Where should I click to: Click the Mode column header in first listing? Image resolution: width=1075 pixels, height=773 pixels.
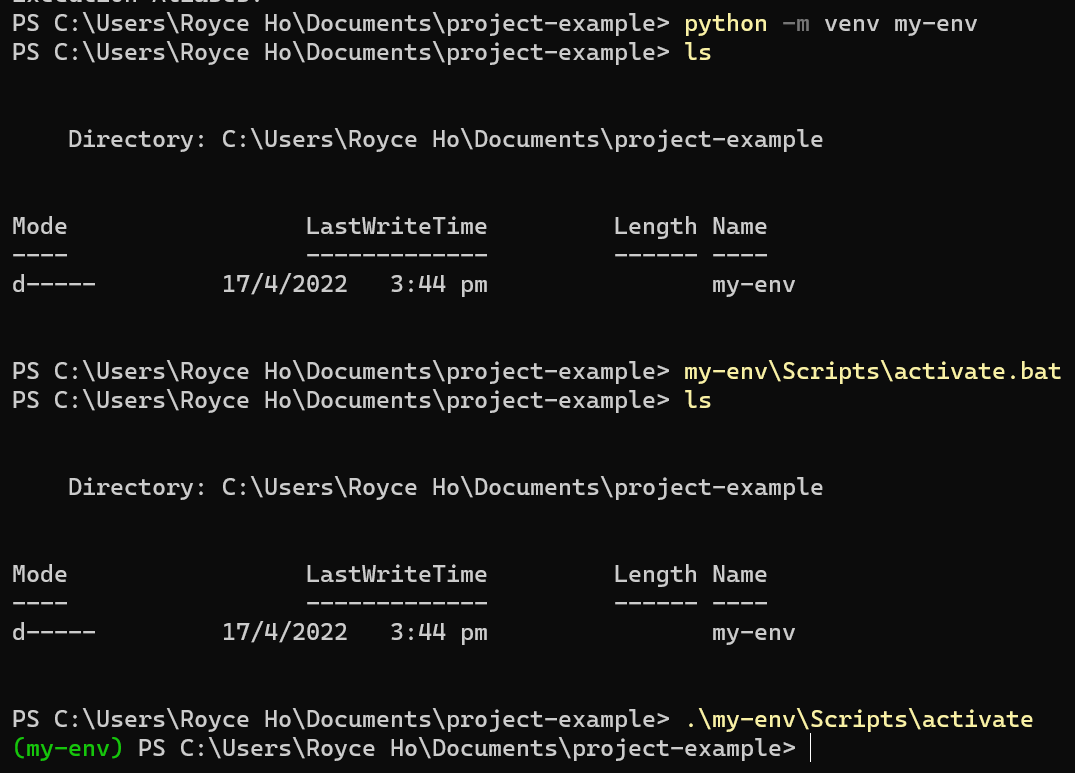pyautogui.click(x=39, y=226)
